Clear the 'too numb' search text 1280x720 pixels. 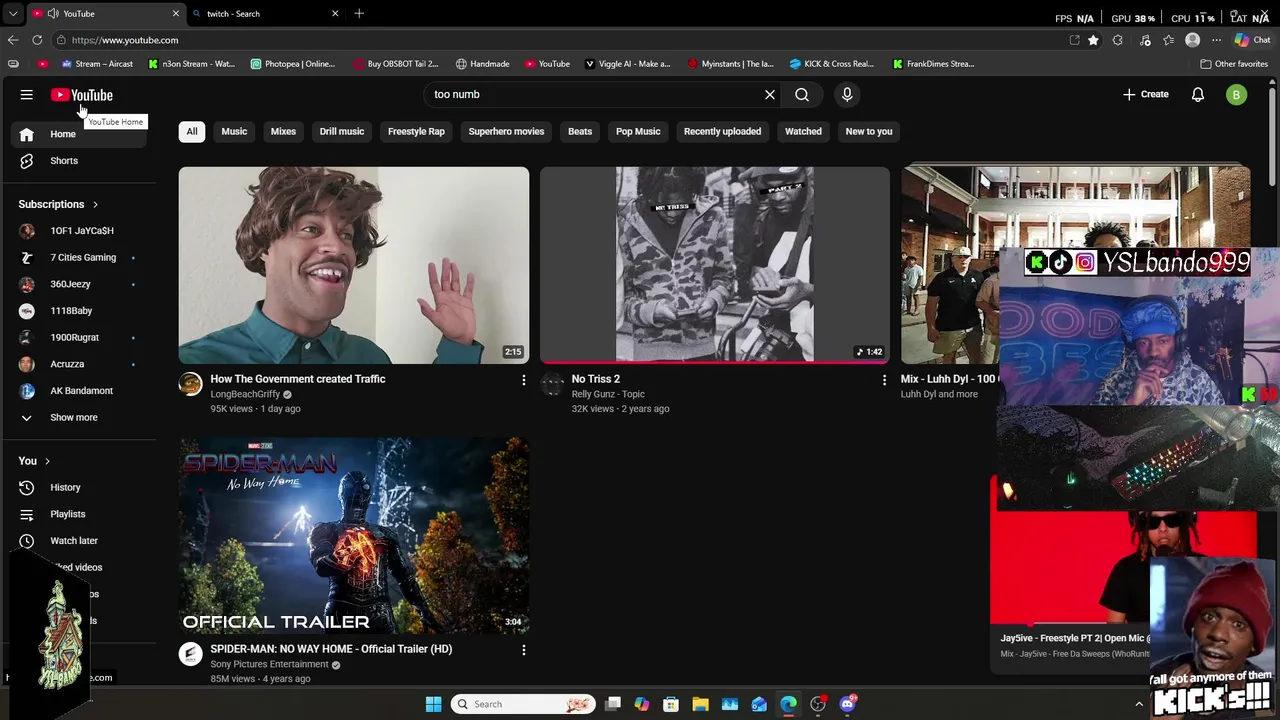coord(770,95)
